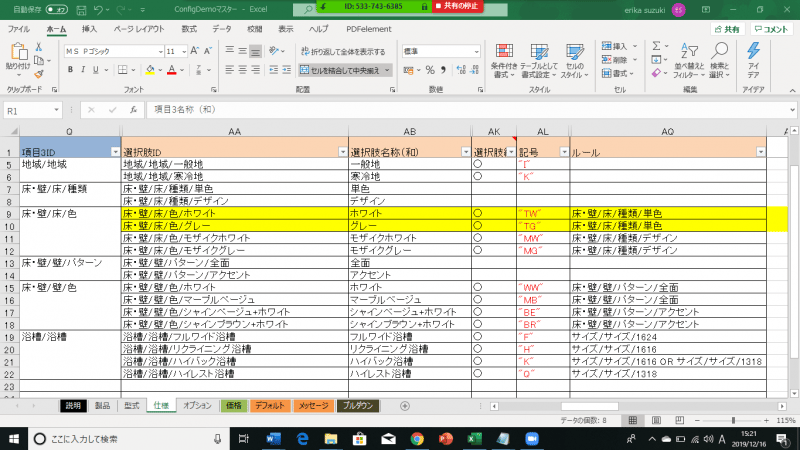
Task: Click the increase font size icon
Action: click(194, 51)
